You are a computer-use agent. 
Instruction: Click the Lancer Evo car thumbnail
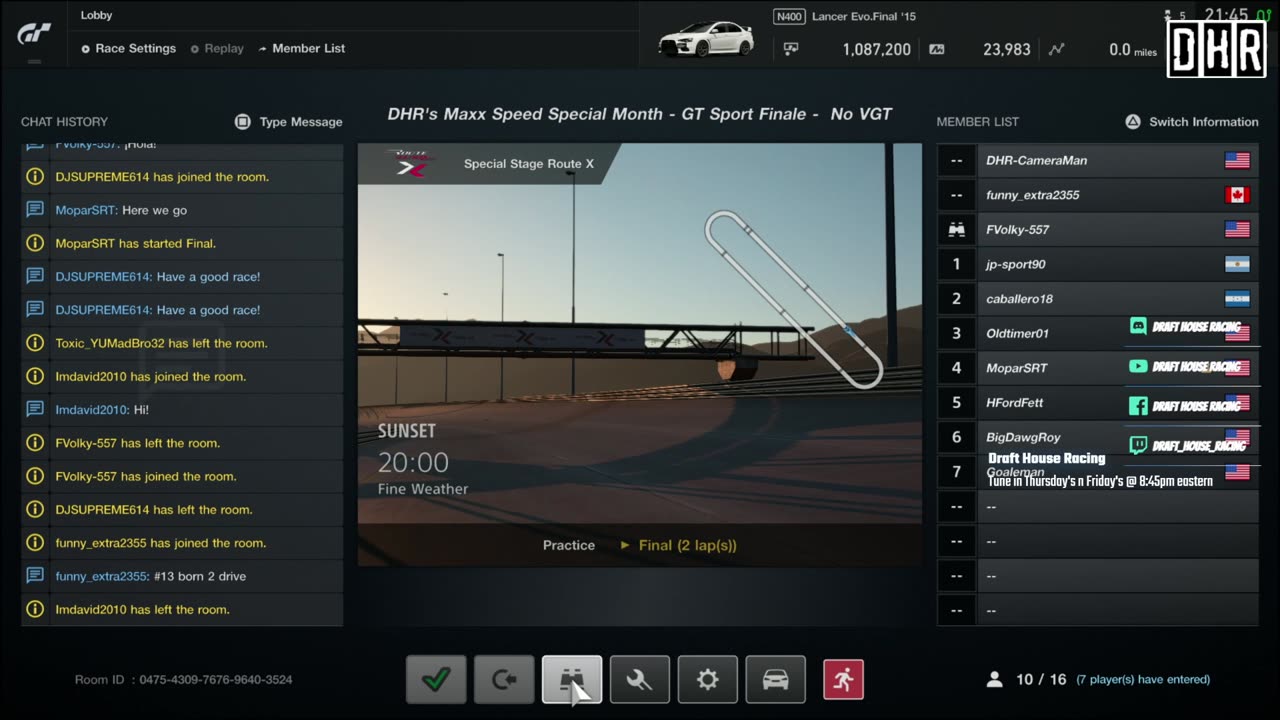click(706, 40)
